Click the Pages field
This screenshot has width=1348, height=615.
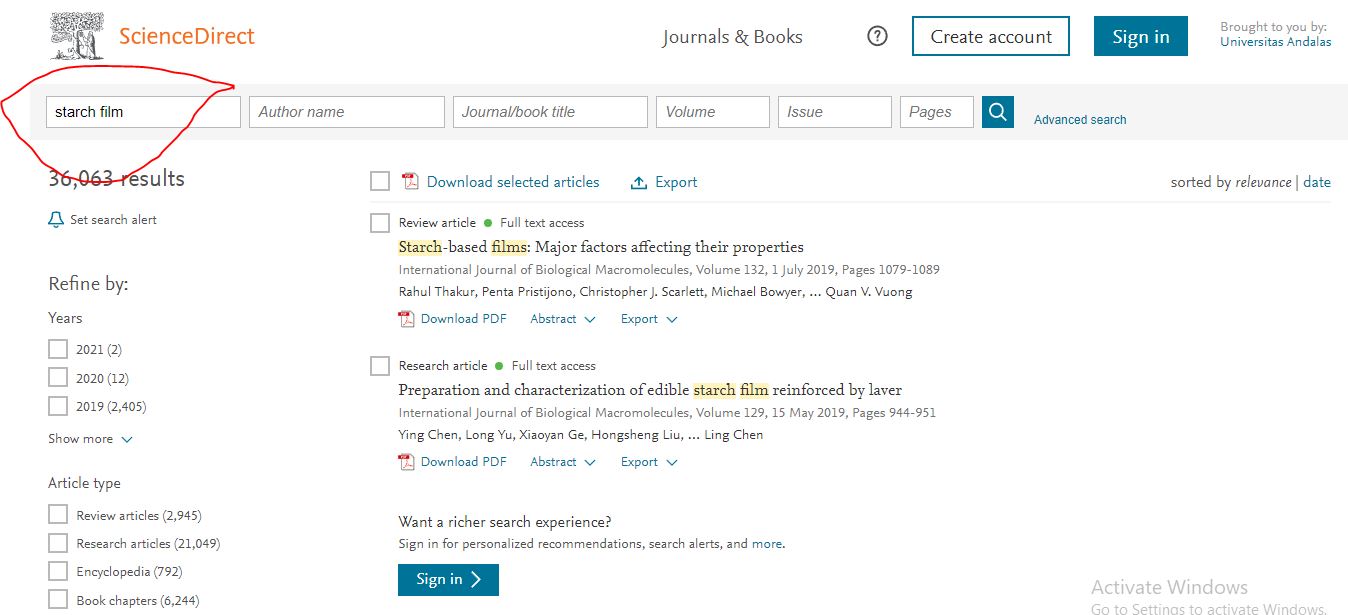point(937,112)
